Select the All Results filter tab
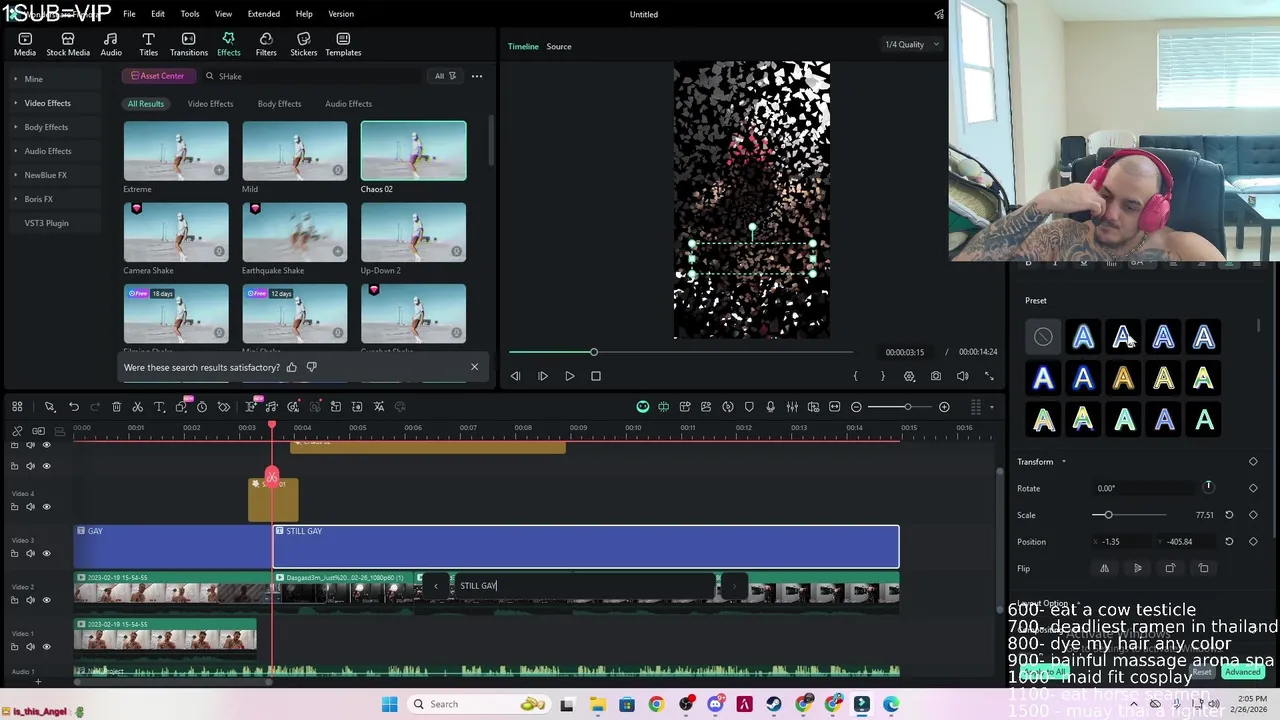 (146, 104)
